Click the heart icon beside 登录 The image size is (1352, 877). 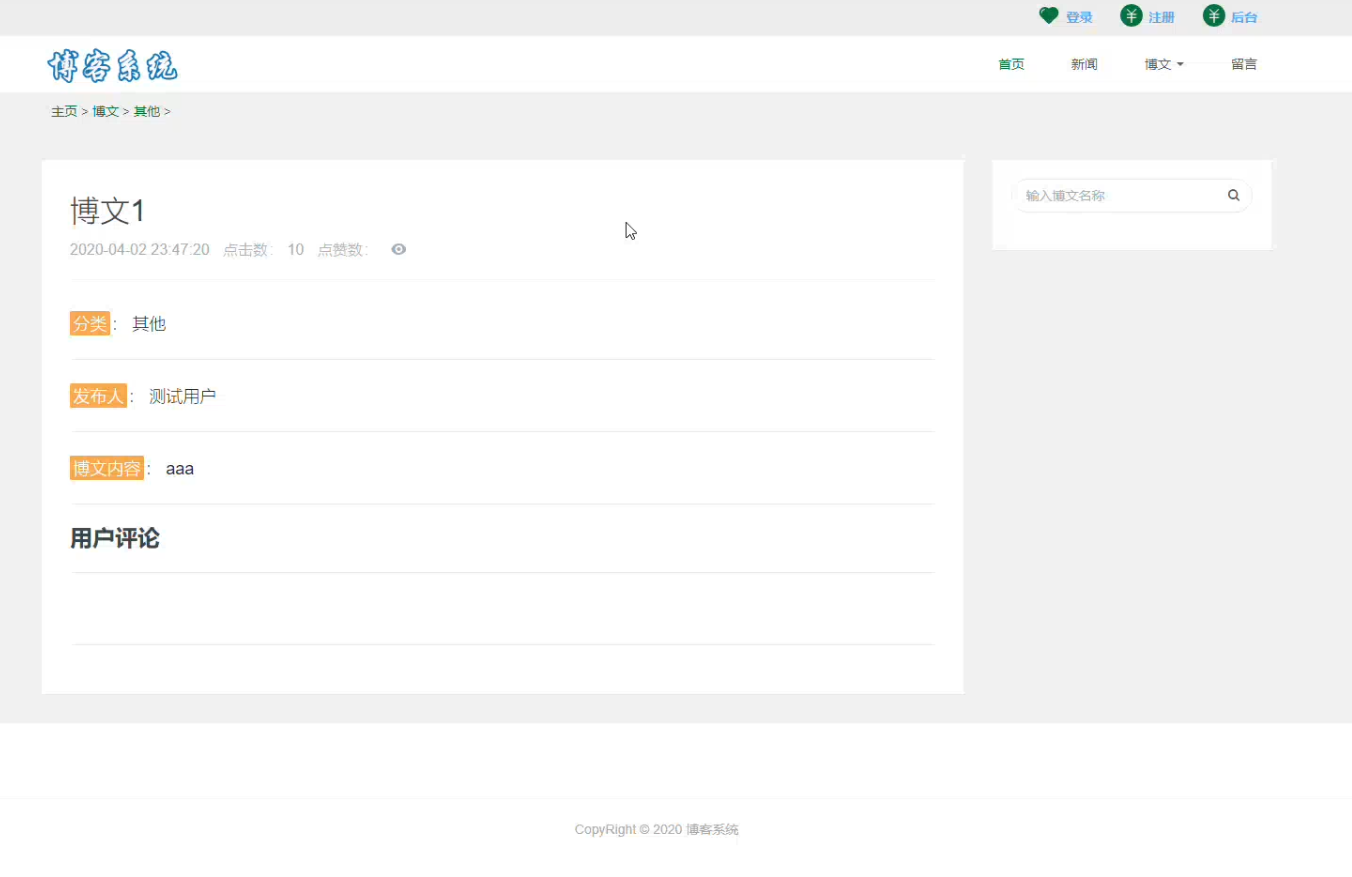pyautogui.click(x=1048, y=16)
